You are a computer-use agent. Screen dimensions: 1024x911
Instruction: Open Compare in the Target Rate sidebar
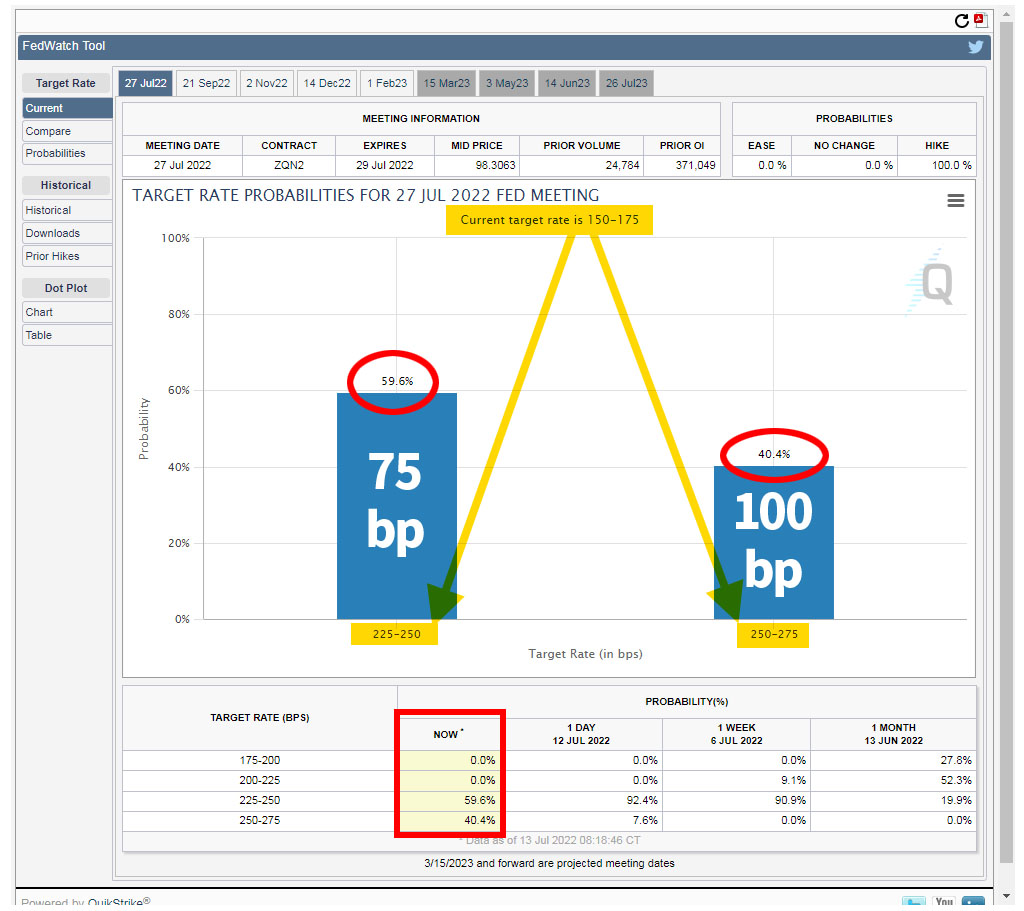point(67,131)
